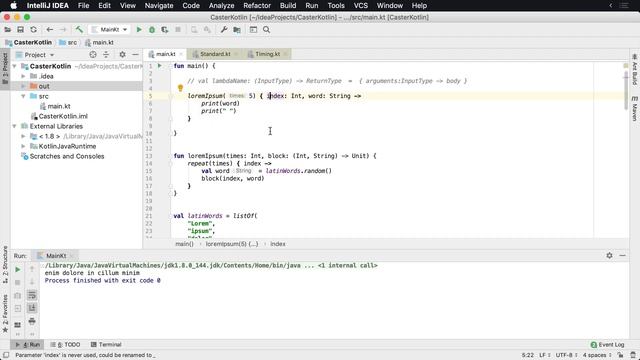Click 5:22 cursor position in status bar

(x=527, y=355)
